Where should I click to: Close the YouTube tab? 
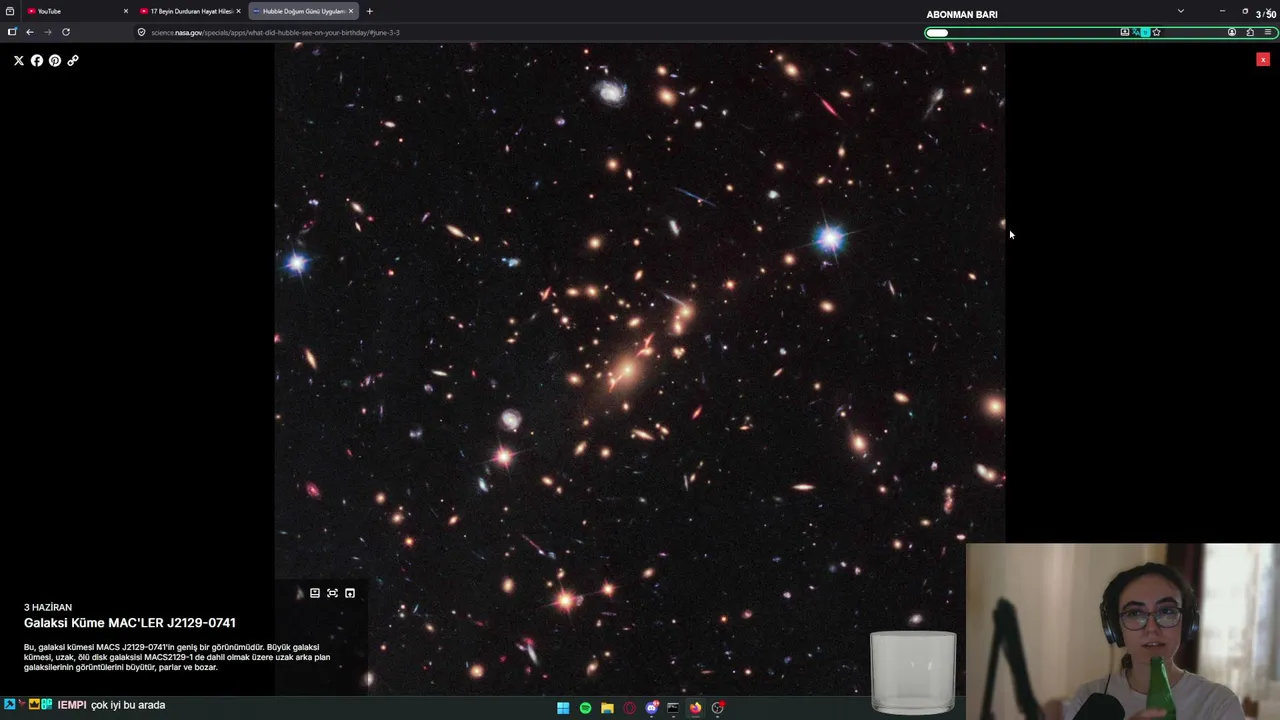(x=126, y=11)
